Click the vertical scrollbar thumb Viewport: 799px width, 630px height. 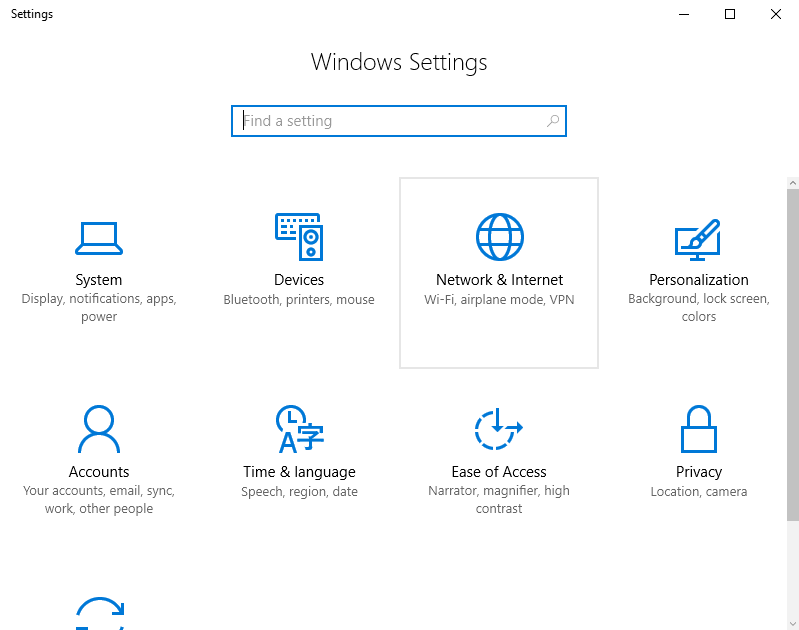click(792, 350)
